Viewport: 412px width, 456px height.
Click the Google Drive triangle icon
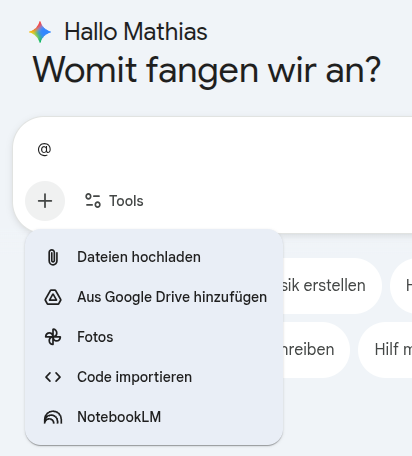53,297
